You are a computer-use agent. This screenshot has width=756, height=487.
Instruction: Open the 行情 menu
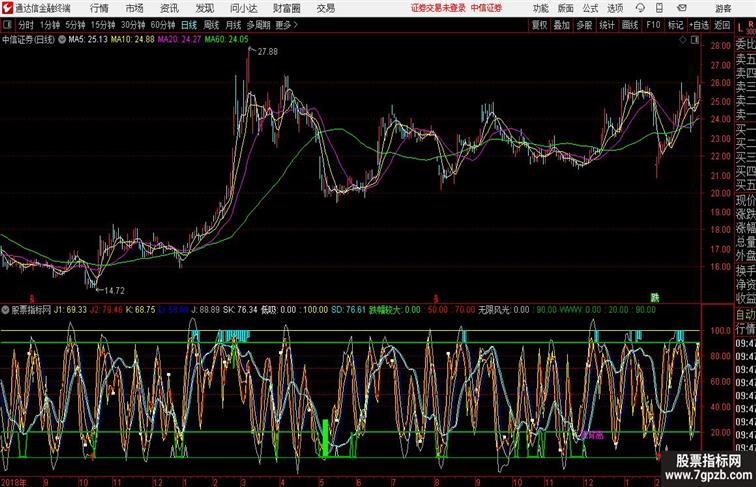99,8
